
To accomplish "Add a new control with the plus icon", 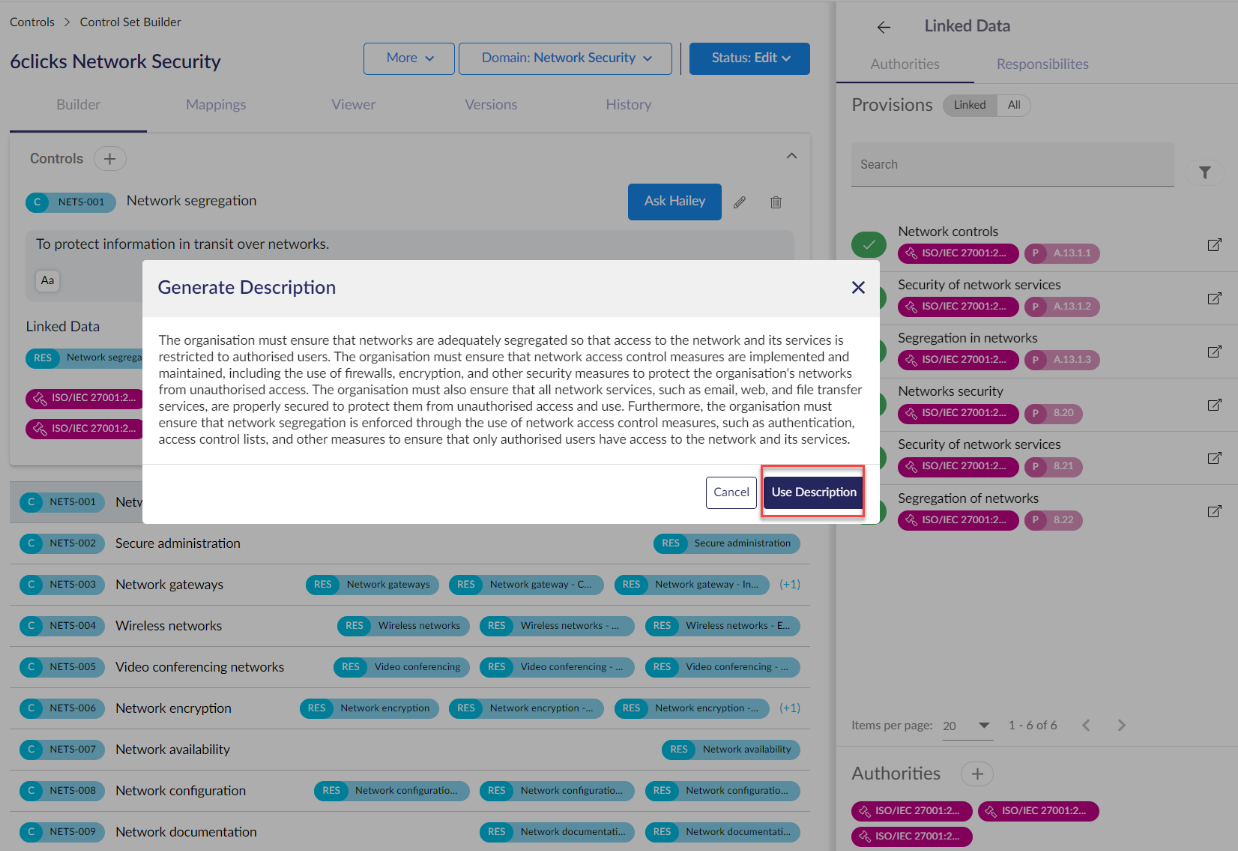I will click(110, 159).
